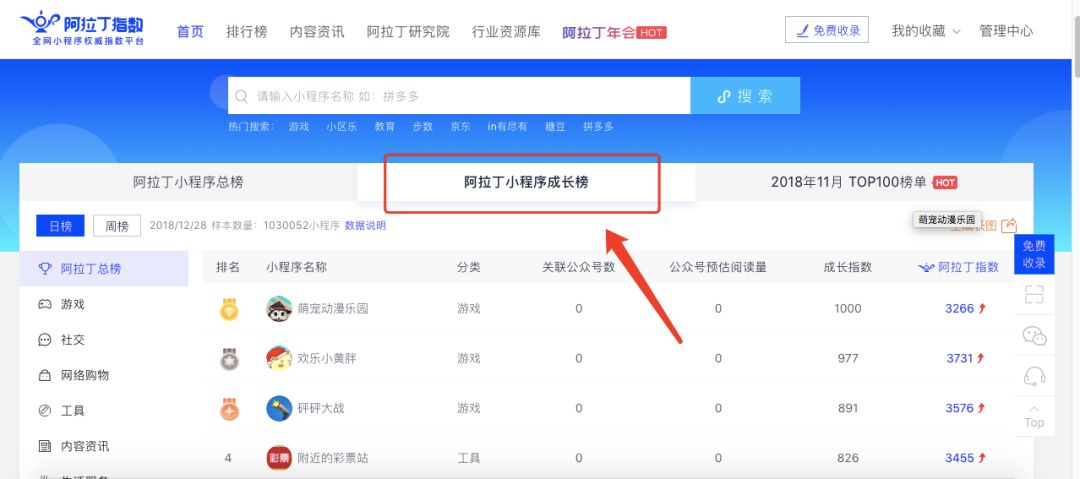Viewport: 1080px width, 479px height.
Task: Click the 内容资讯 sidebar news icon
Action: tap(45, 447)
